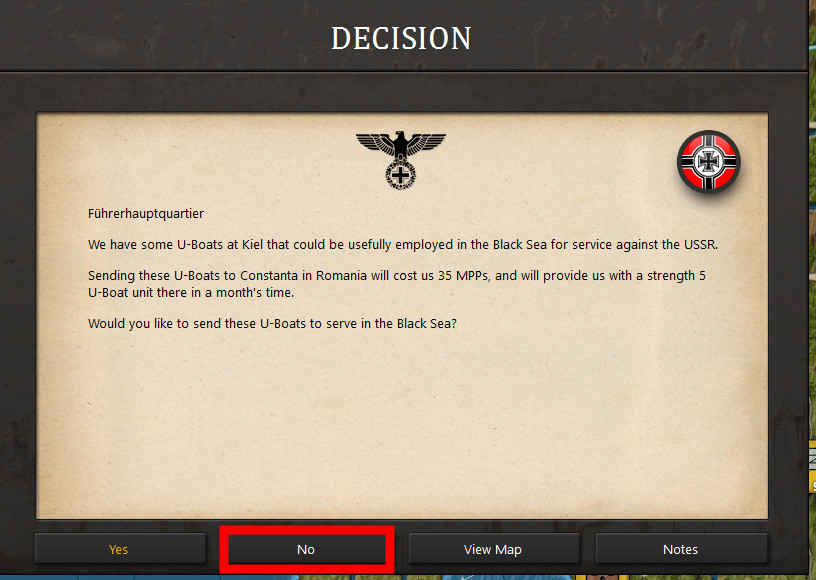This screenshot has height=580, width=816.
Task: Select the Führerhauptquartier heading text
Action: pyautogui.click(x=146, y=214)
